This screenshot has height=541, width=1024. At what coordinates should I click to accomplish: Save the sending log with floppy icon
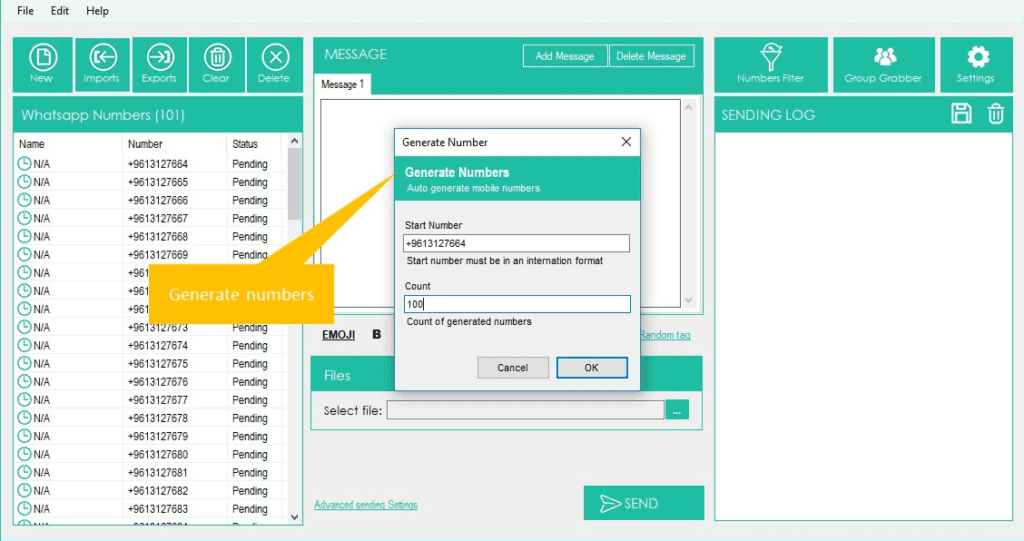coord(961,114)
